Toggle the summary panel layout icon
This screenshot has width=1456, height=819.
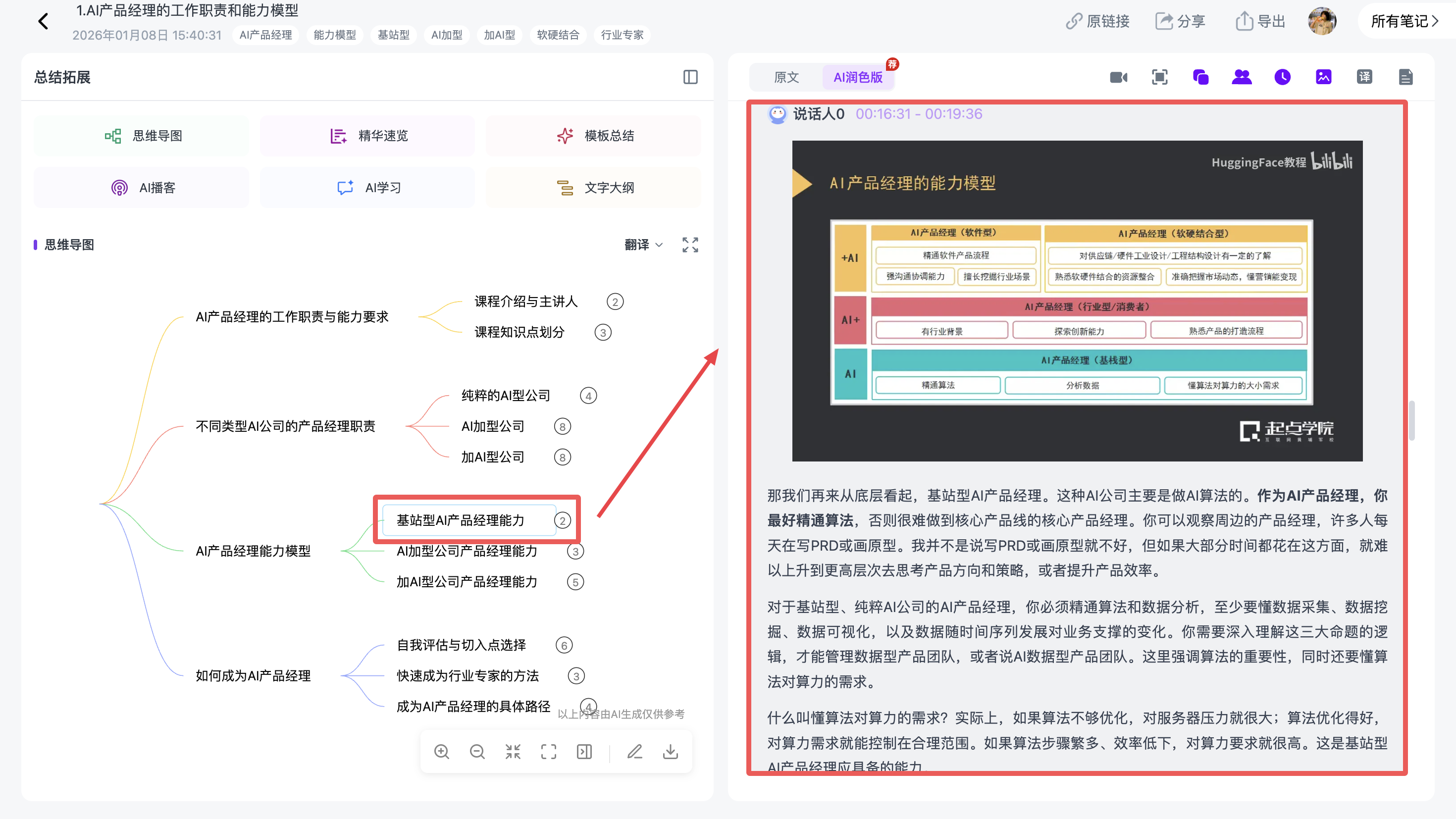690,77
